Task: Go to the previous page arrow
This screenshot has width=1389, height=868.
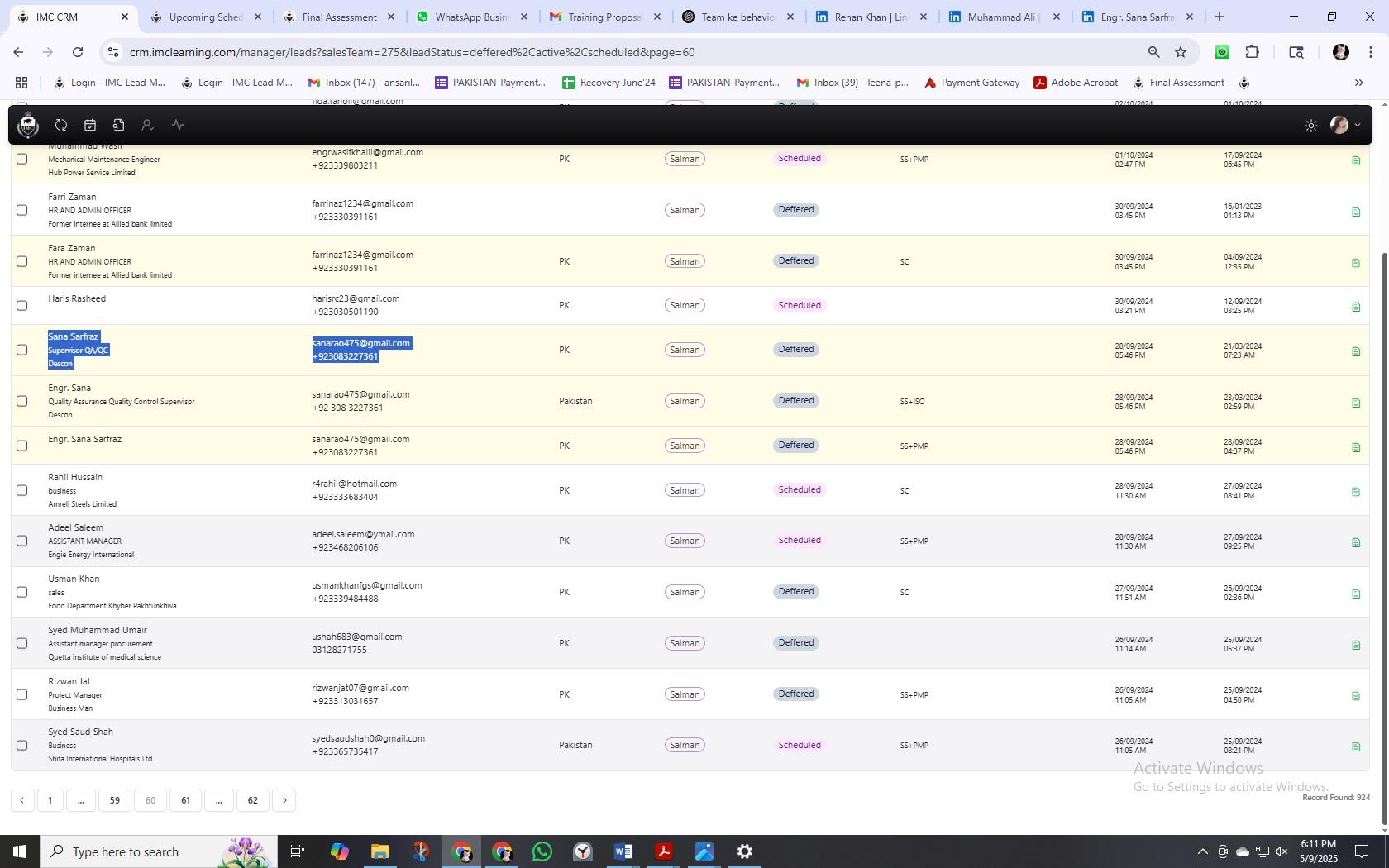Action: pyautogui.click(x=22, y=800)
